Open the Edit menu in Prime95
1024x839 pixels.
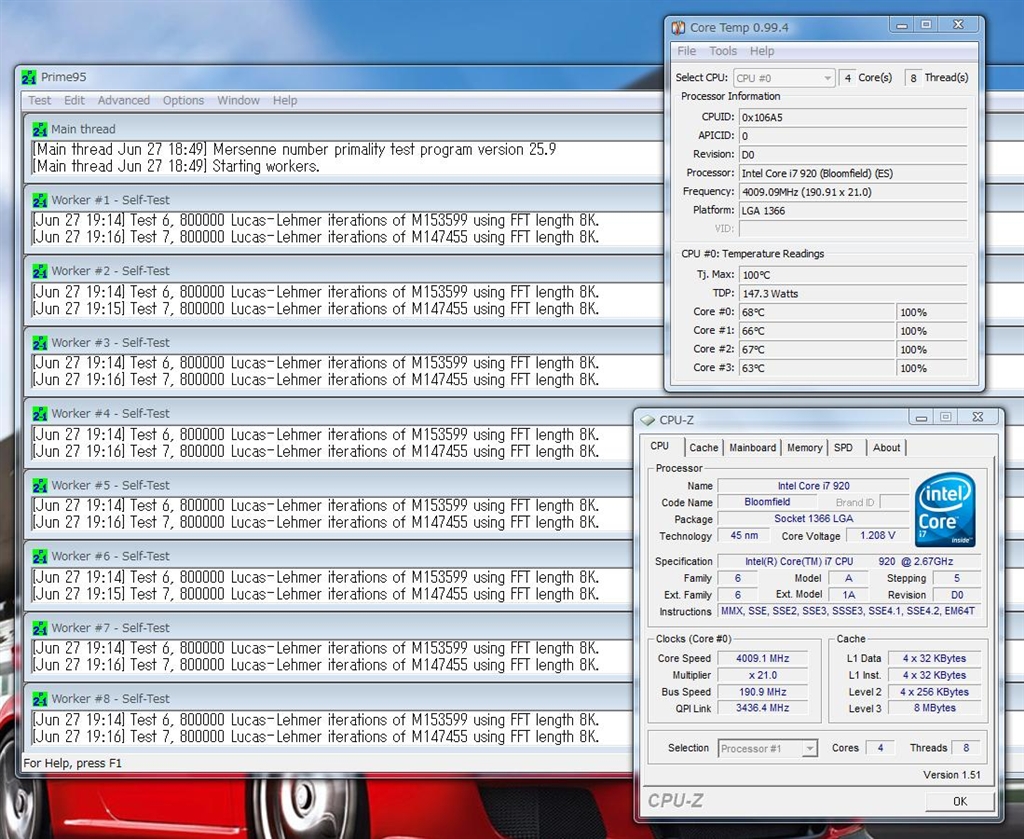point(74,101)
